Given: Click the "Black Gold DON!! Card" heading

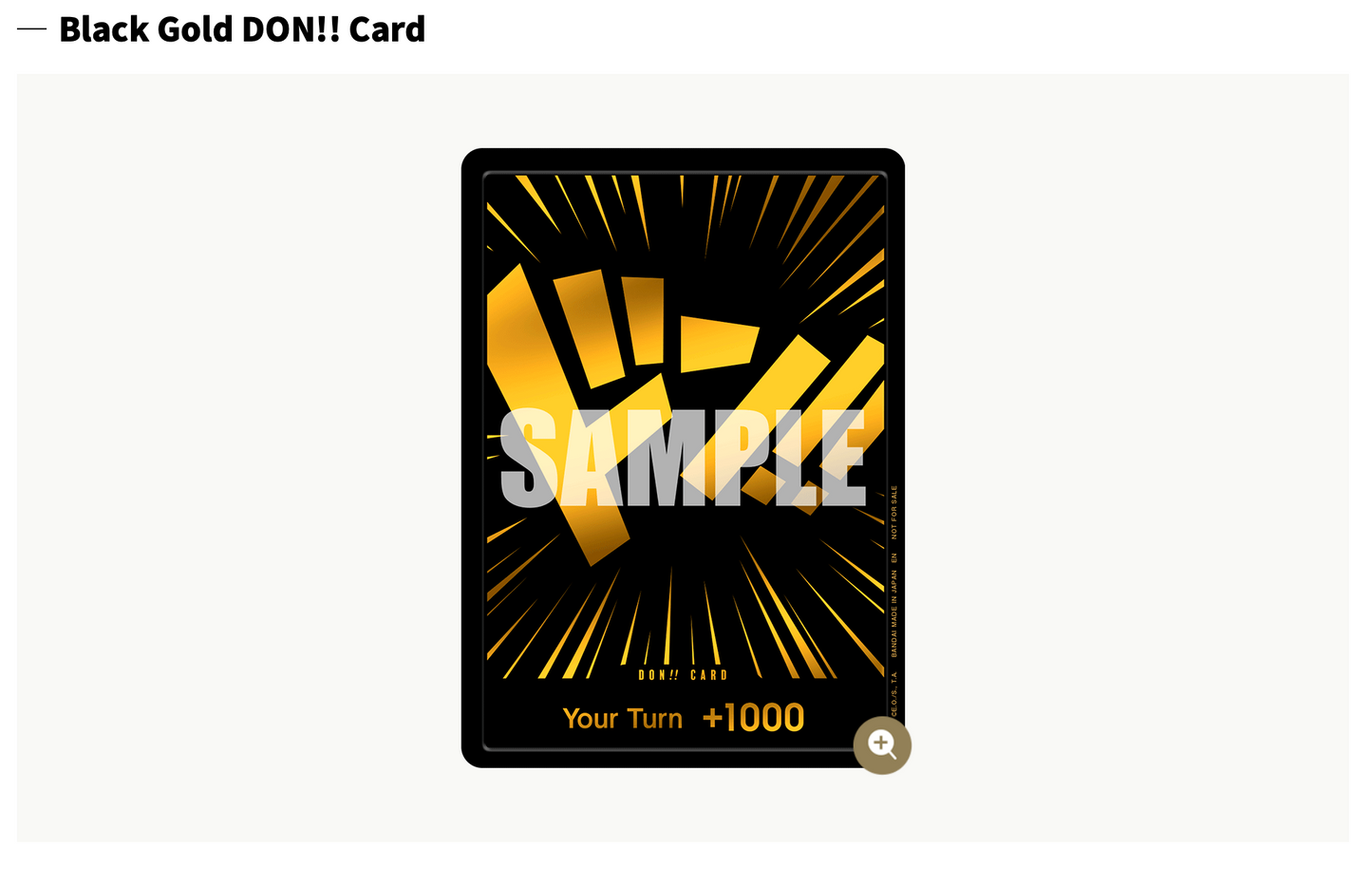Looking at the screenshot, I should [x=242, y=29].
